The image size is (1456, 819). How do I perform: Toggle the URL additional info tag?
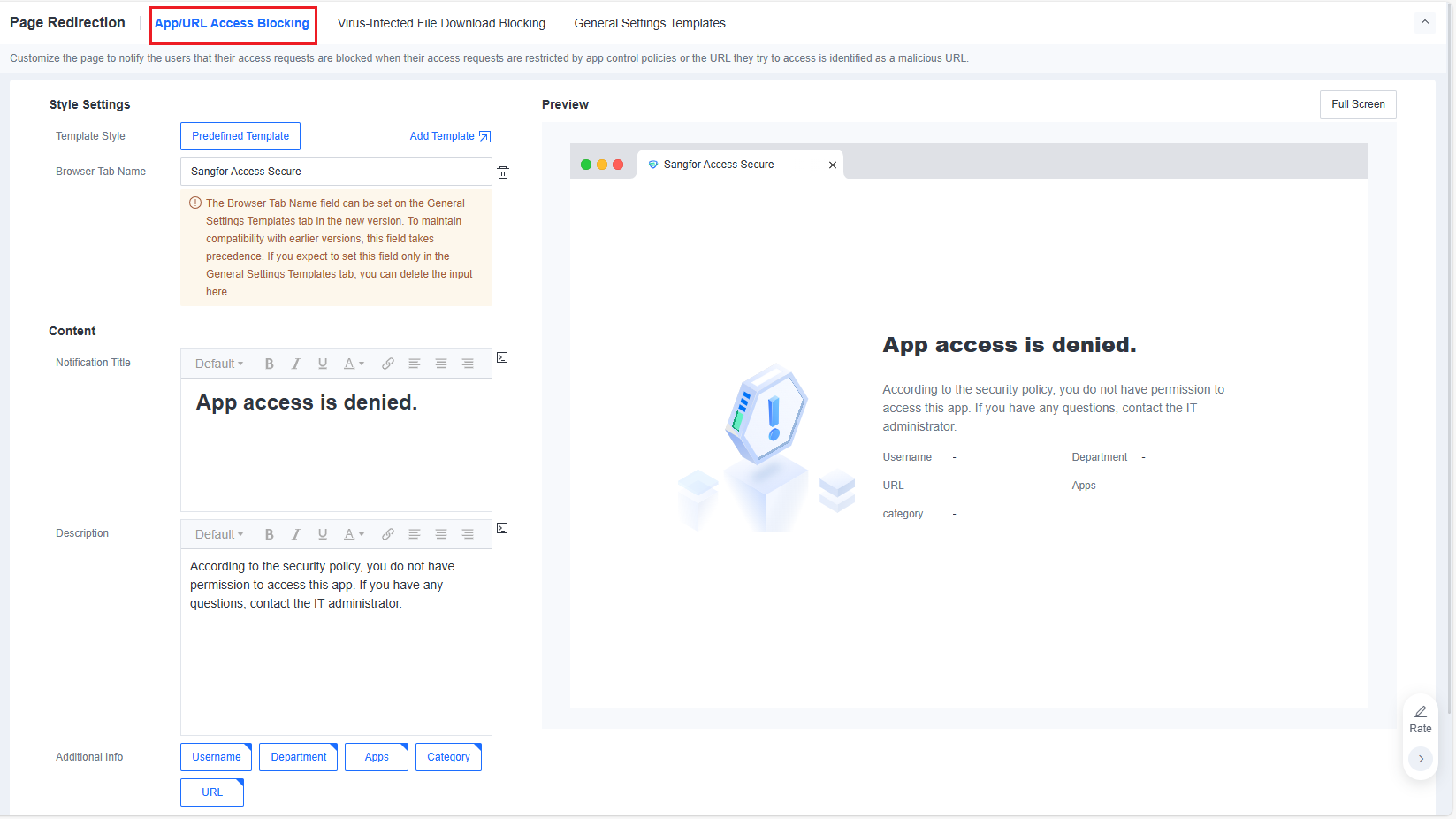212,792
